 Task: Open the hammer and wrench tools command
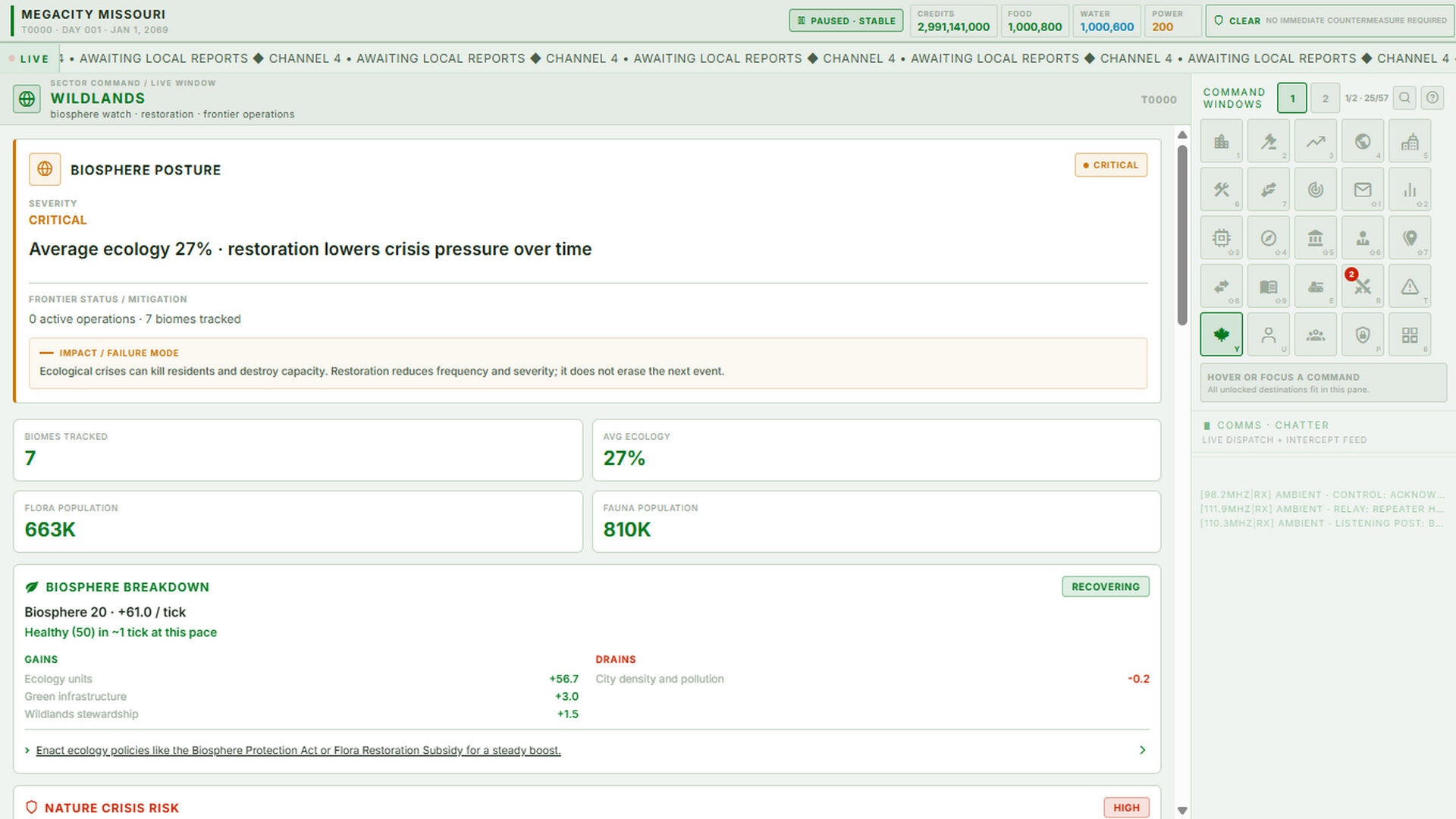(1221, 190)
